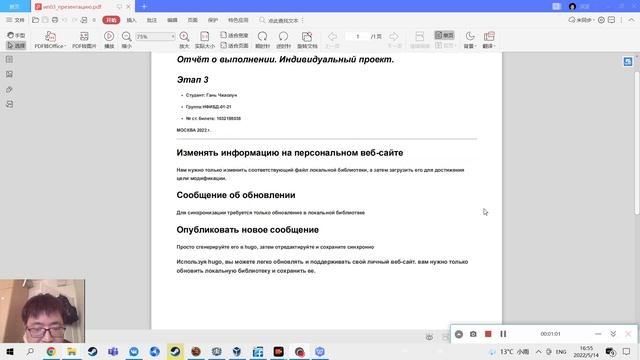Switch to the Protect (保护) tab
Viewport: 640px width, 360px height.
tap(213, 20)
